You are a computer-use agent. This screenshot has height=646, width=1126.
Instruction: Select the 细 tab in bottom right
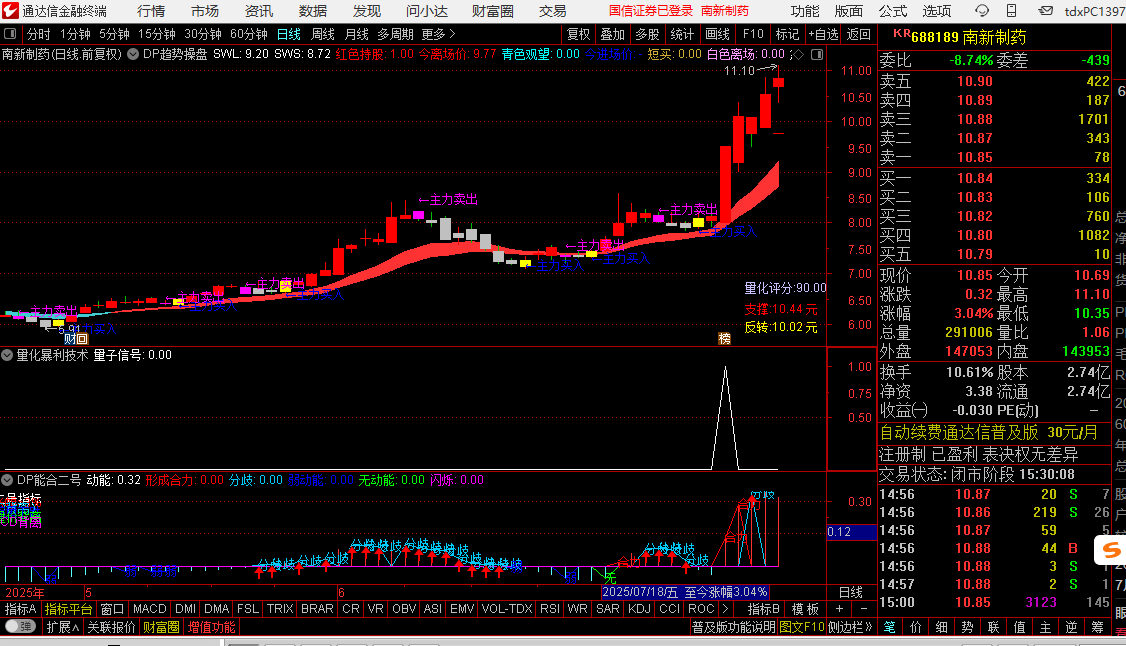pos(941,627)
